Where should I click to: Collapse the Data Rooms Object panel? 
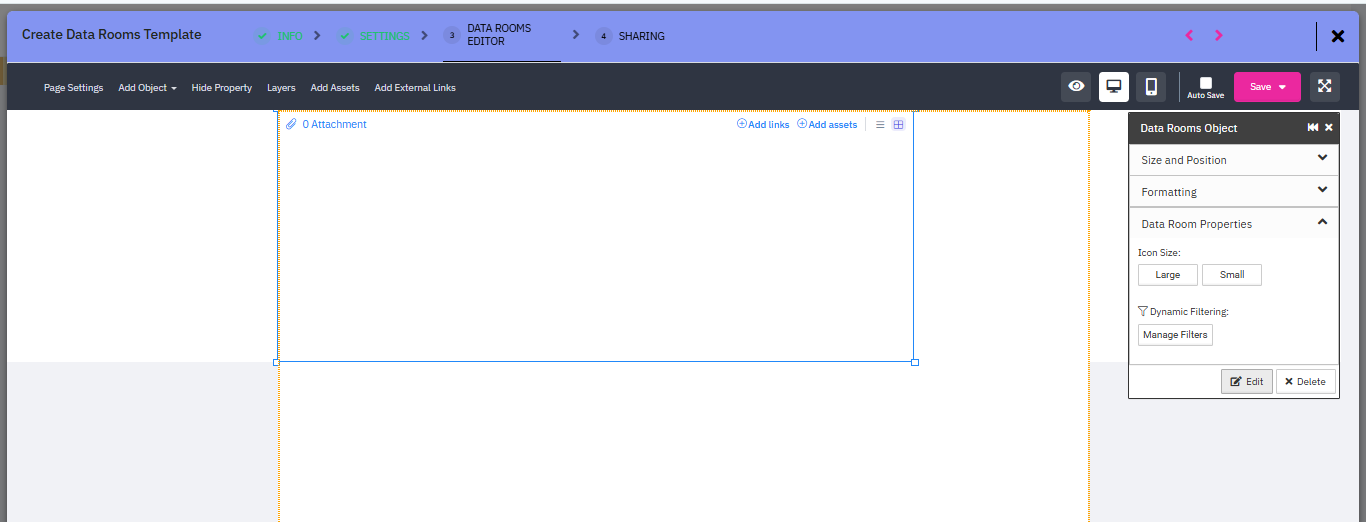tap(1312, 128)
